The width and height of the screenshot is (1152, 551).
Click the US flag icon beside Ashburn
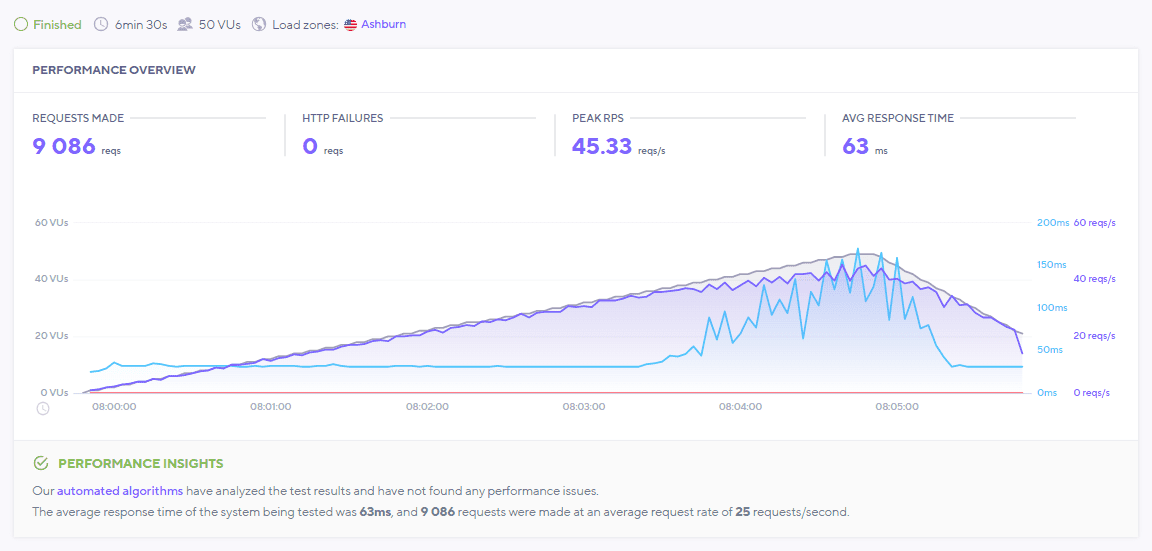(350, 24)
